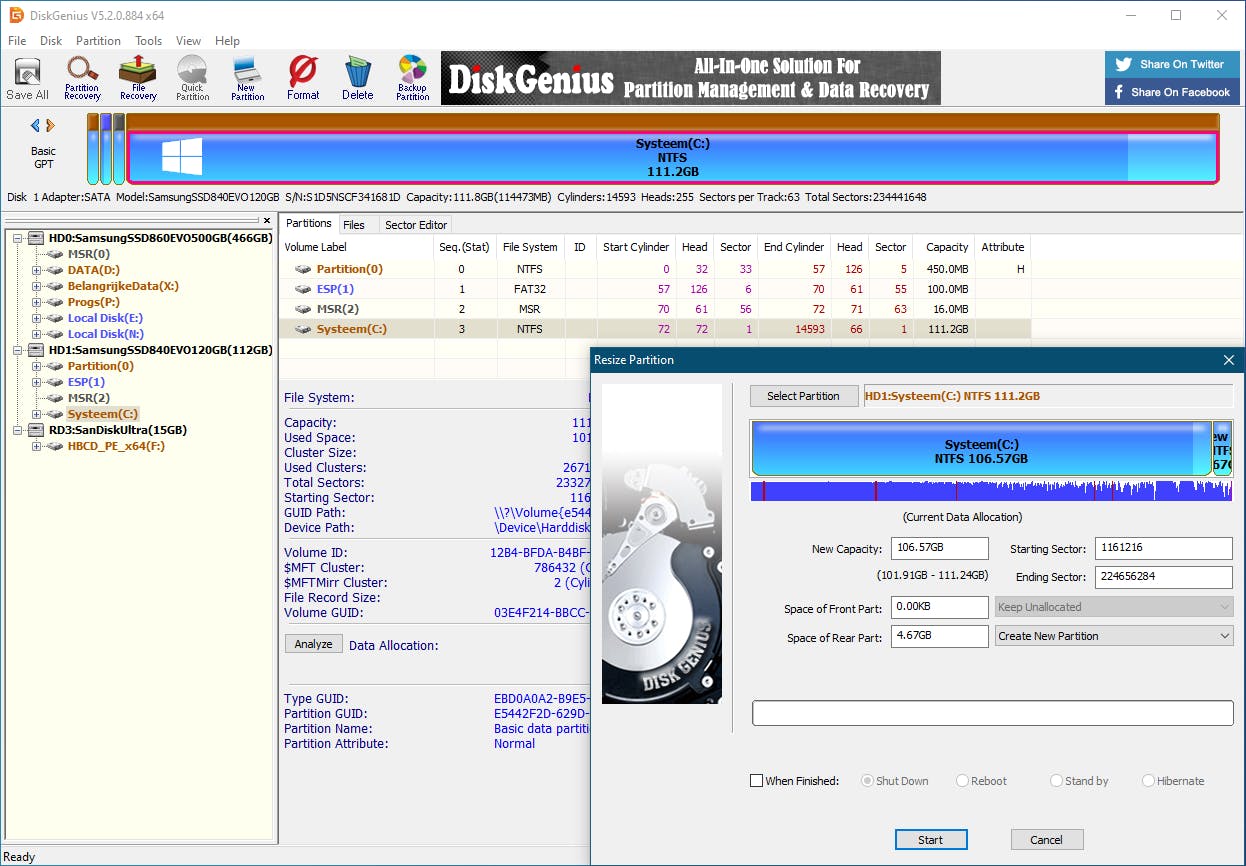The width and height of the screenshot is (1246, 866).
Task: Go to previous disk arrow
Action: (35, 125)
